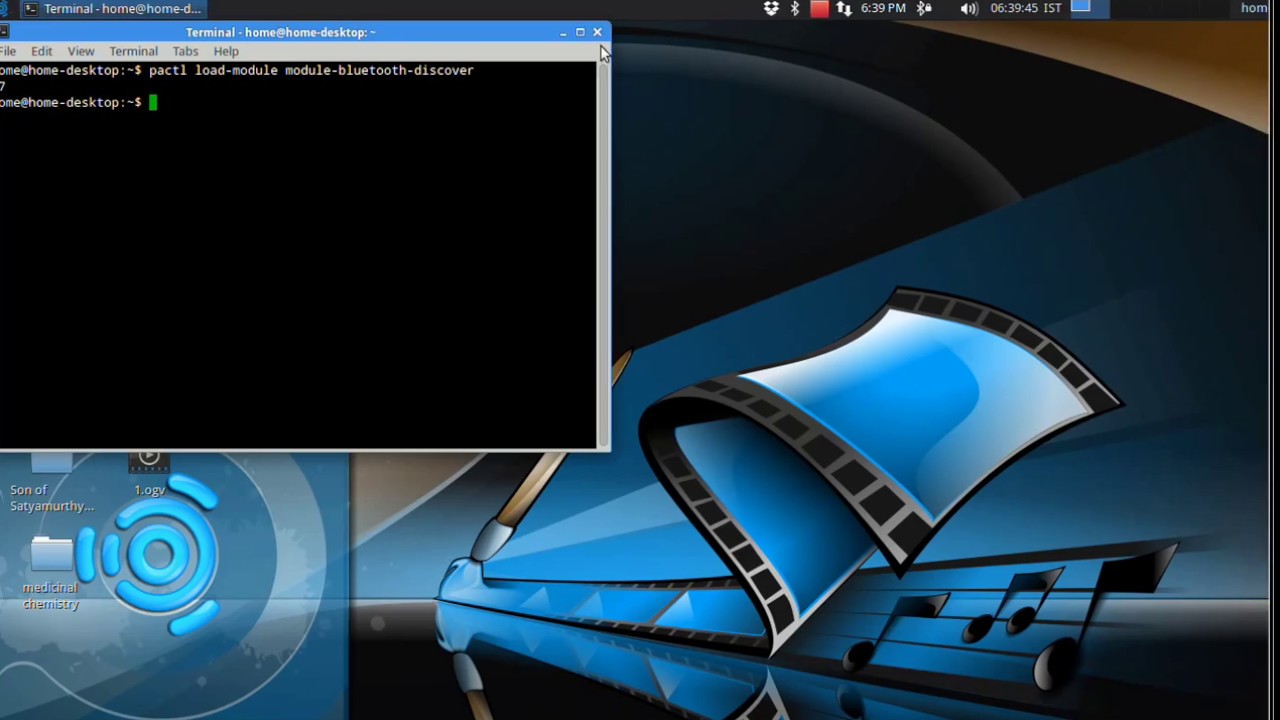Open the network up-down arrows indicator

844,8
